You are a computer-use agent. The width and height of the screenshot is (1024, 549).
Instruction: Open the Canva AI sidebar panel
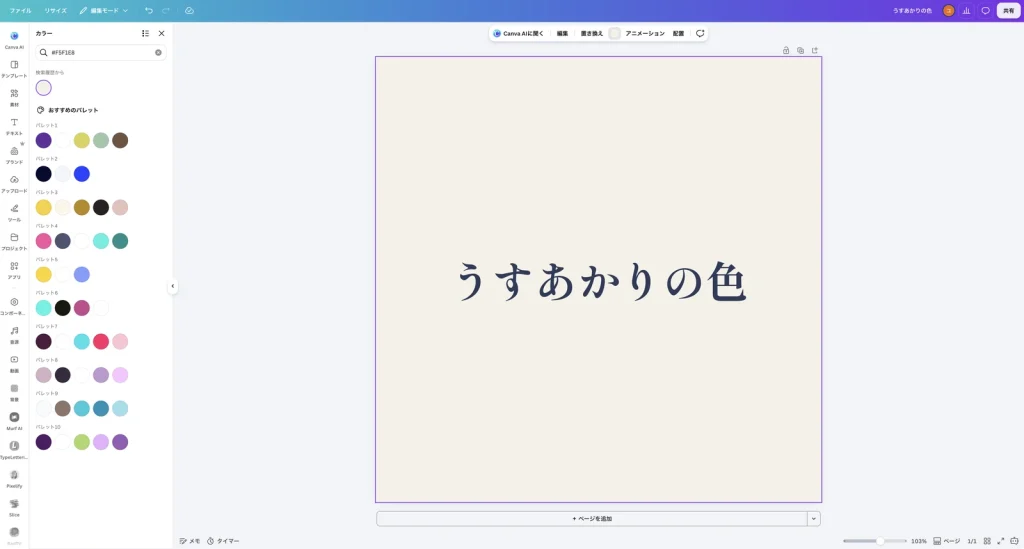14,40
